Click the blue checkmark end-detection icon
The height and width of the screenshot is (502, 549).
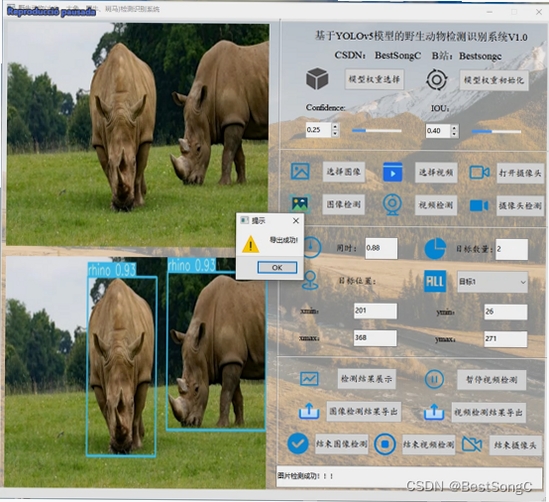298,444
